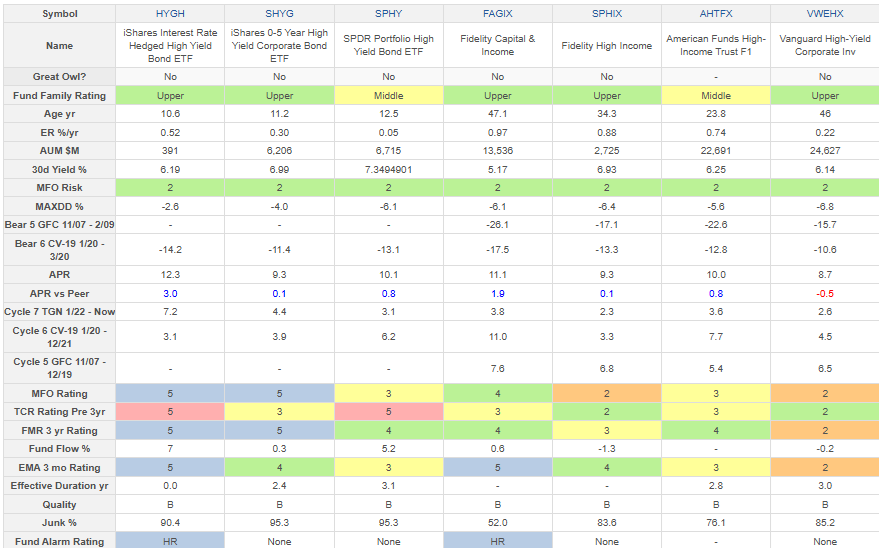Viewport: 879px width, 548px height.
Task: Select the HR Fund Alarm cell under FAGIX
Action: pyautogui.click(x=497, y=541)
